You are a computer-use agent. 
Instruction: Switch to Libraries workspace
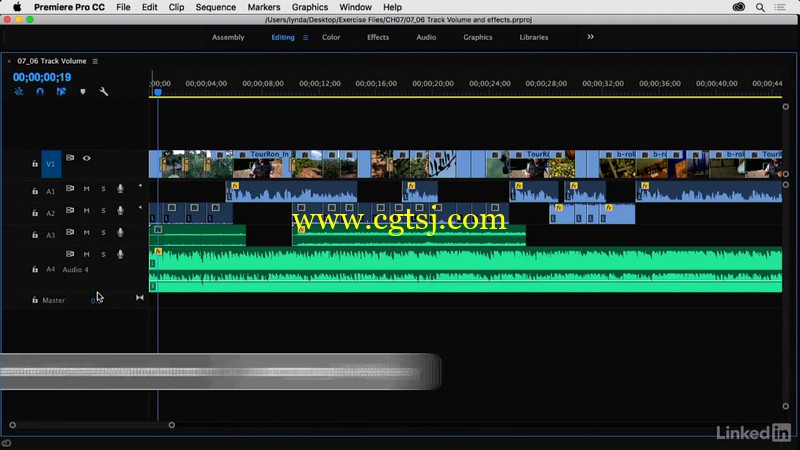coord(534,37)
